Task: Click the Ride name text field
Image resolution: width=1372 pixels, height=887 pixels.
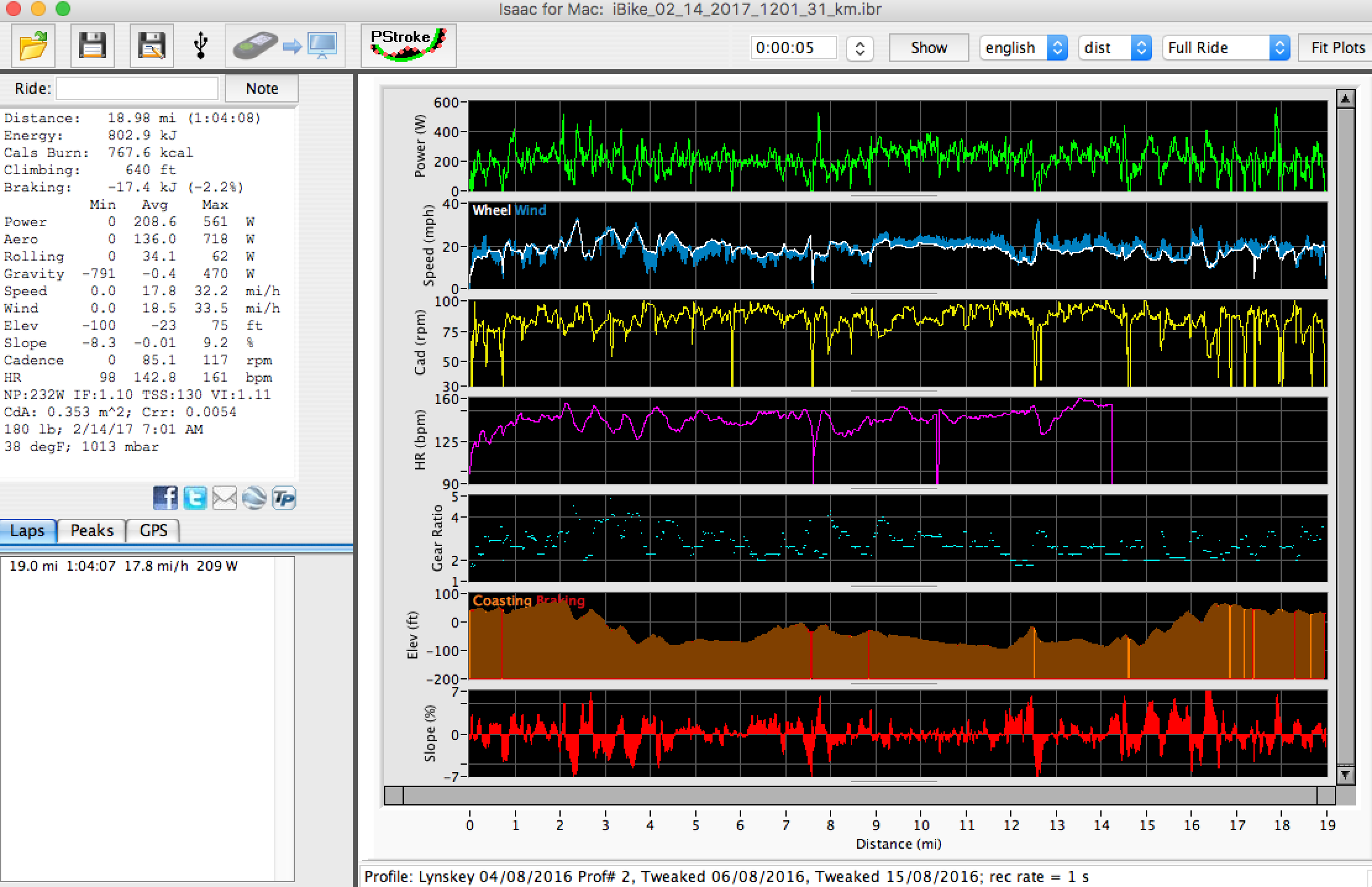Action: [x=137, y=88]
